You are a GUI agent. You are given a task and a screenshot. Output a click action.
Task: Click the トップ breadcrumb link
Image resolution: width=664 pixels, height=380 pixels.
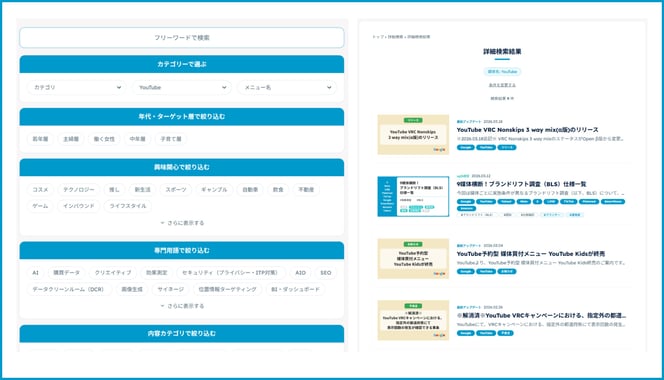pyautogui.click(x=378, y=37)
